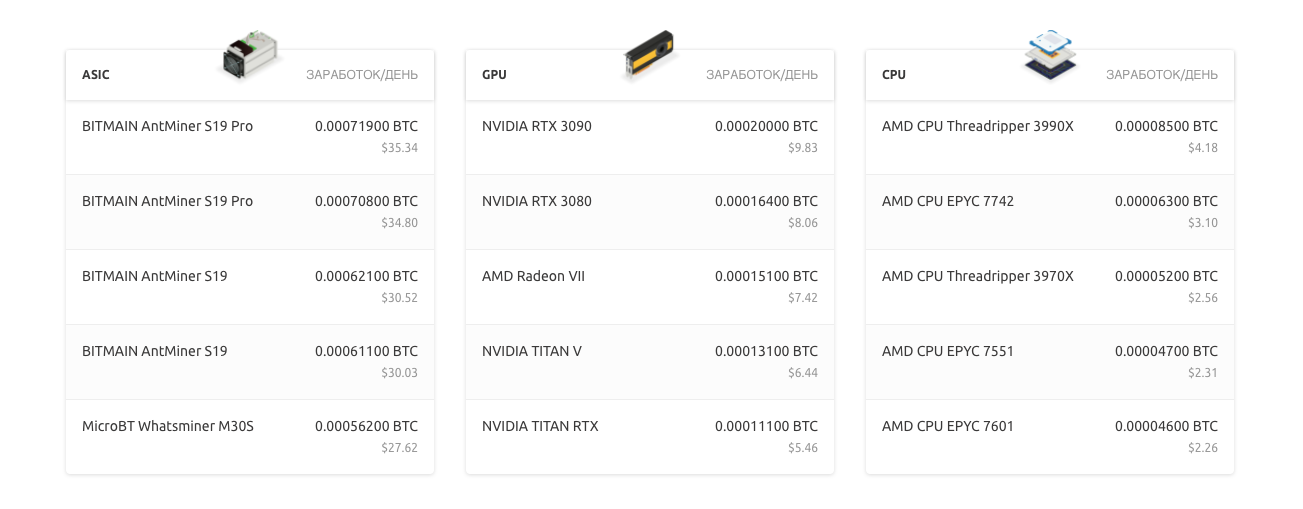1303x509 pixels.
Task: Click the CPU processor chip icon
Action: point(1050,55)
